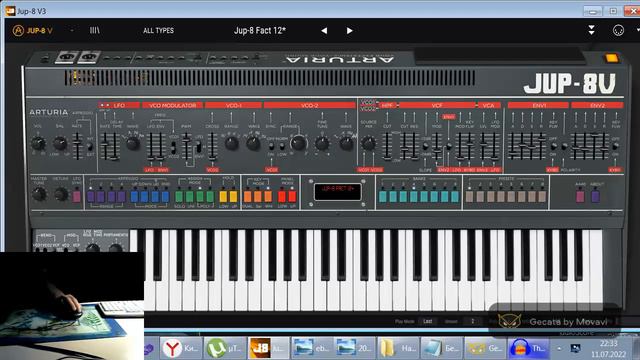This screenshot has height=360, width=640.
Task: Select bank 4 teal button
Action: click(413, 197)
